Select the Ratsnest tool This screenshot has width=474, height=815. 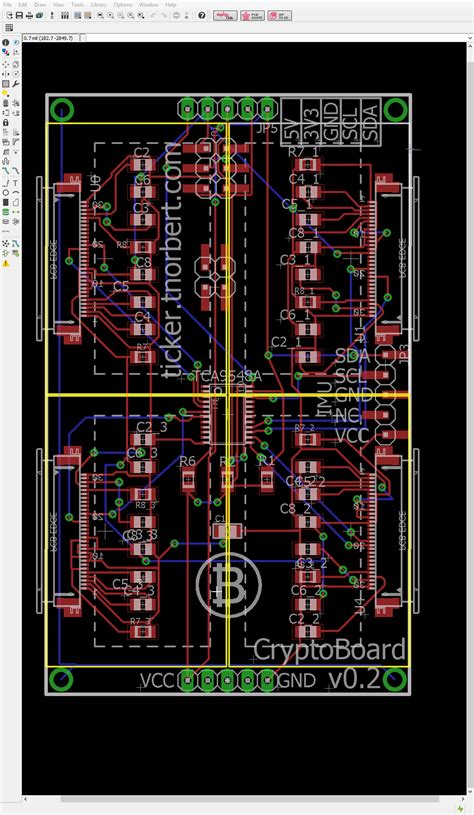6,243
